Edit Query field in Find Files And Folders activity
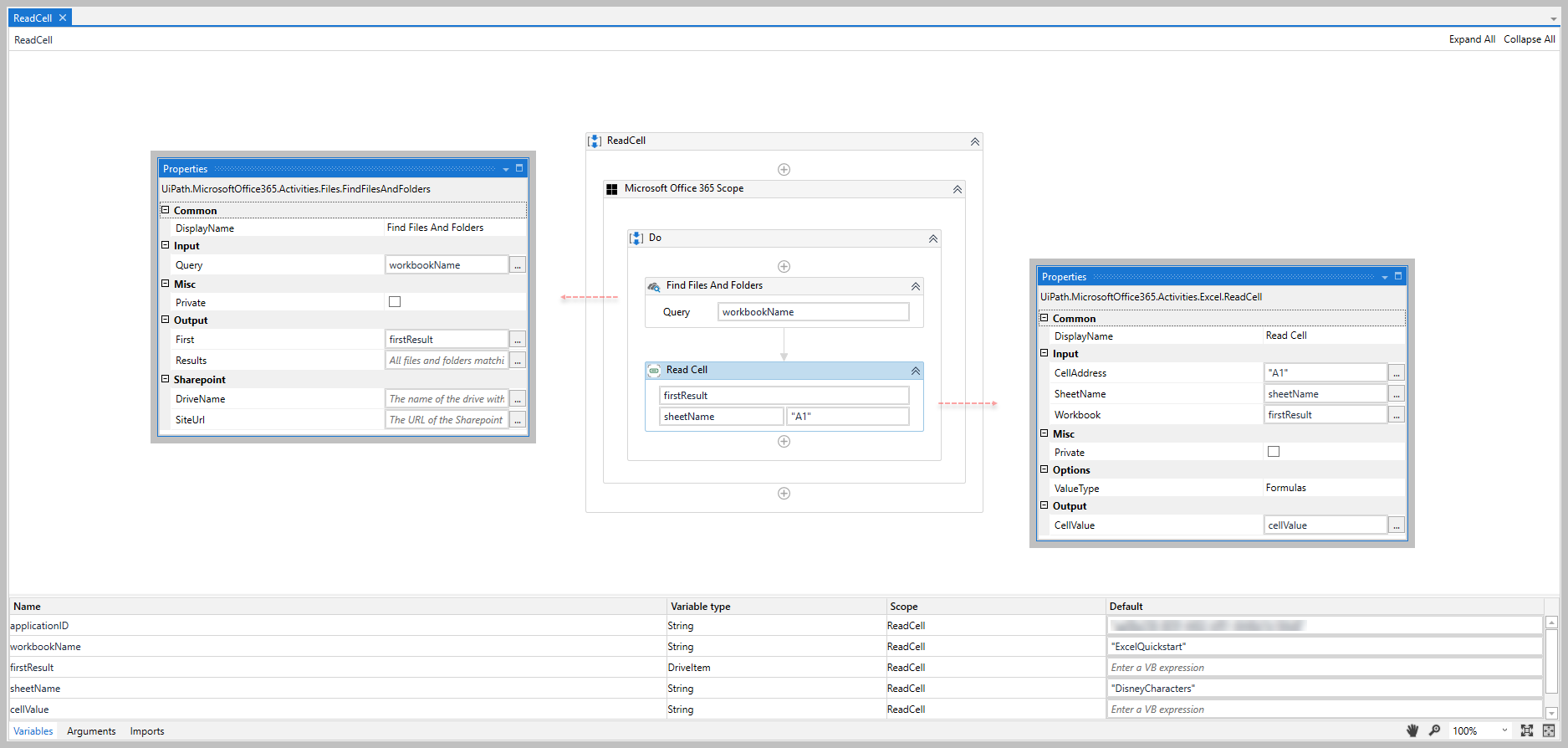The image size is (1568, 748). (x=814, y=312)
